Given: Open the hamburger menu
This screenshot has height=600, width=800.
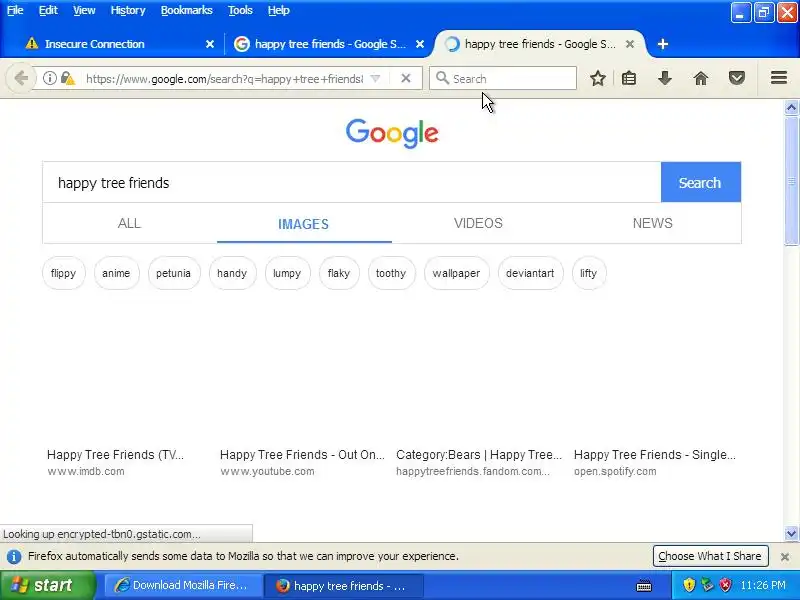Looking at the screenshot, I should point(779,78).
